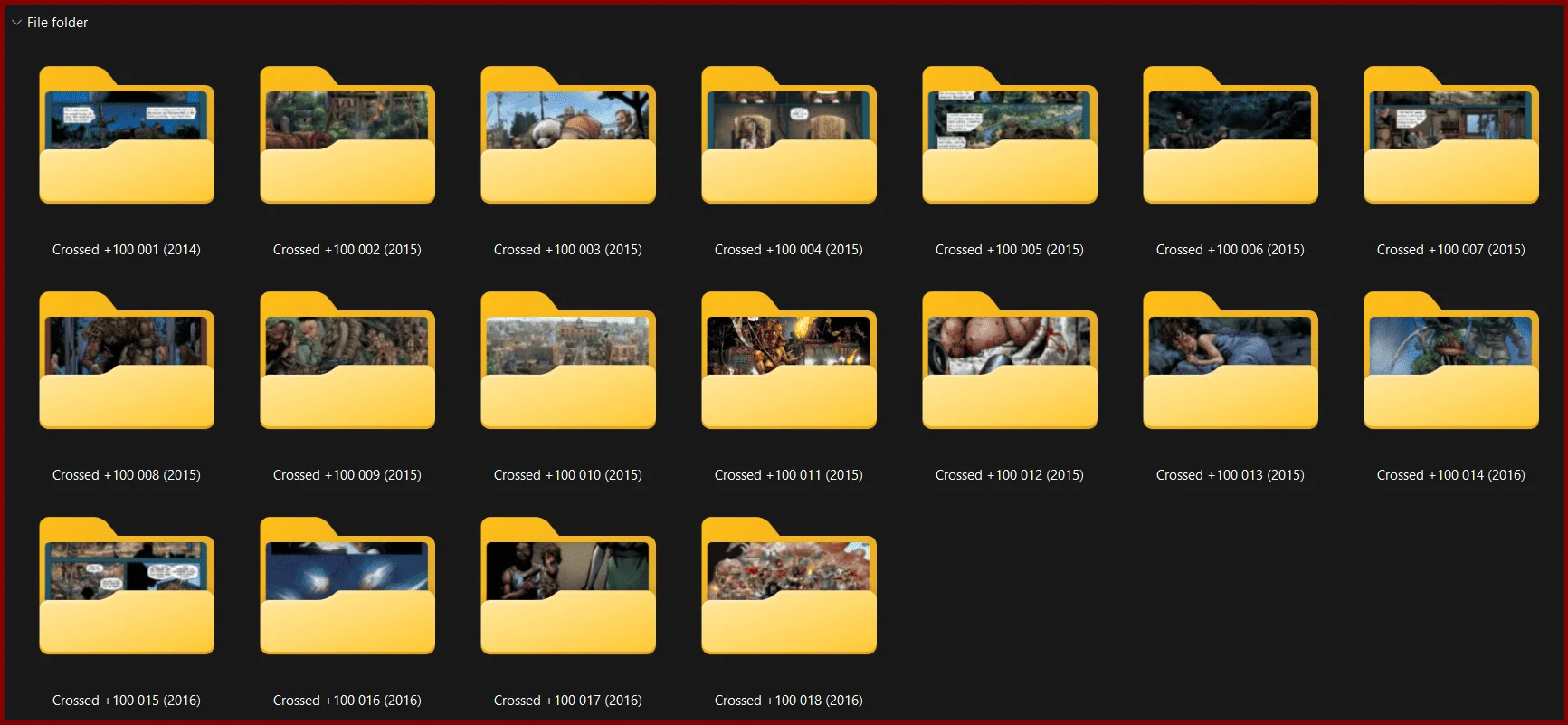Click the label "Crossed +100 004 (2015)"
1568x725 pixels.
click(x=789, y=250)
